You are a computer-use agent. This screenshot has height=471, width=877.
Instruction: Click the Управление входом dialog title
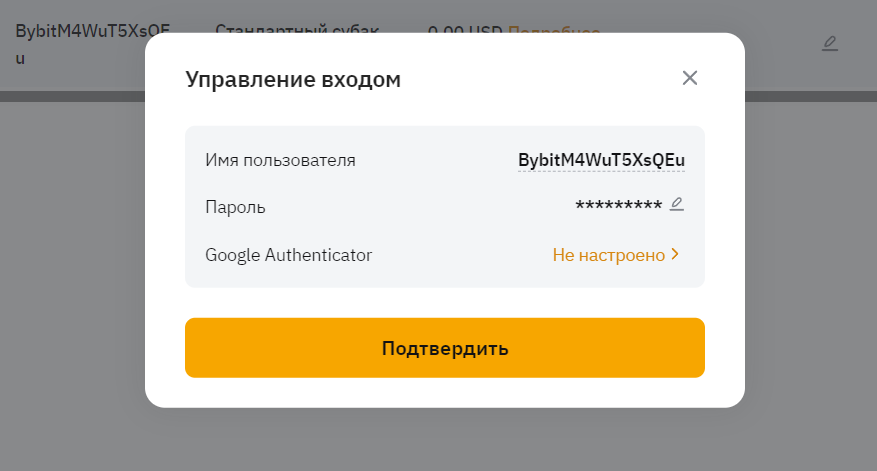(293, 79)
